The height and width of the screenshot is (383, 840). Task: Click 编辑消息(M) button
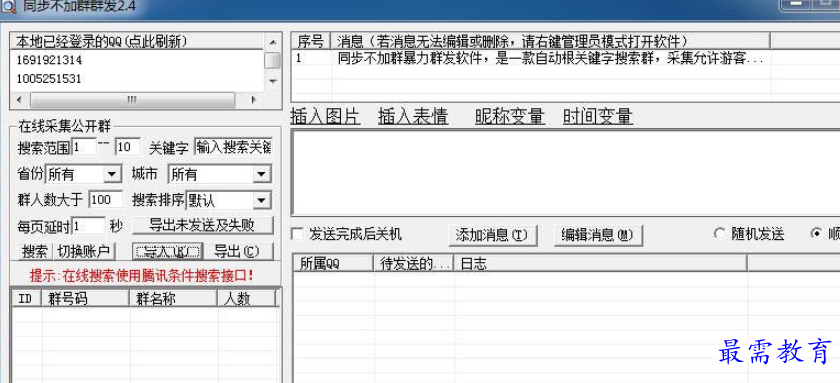[598, 235]
